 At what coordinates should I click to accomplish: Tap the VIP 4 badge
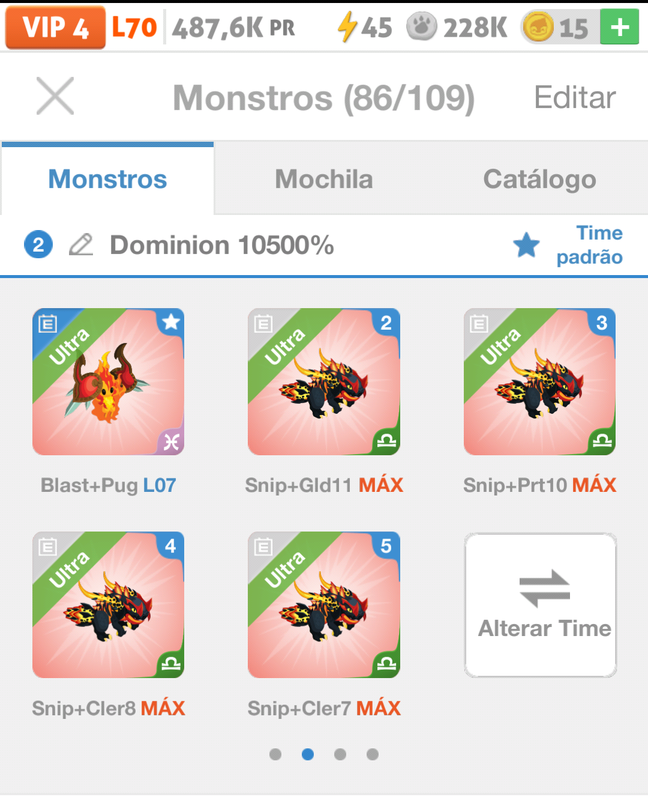pos(56,28)
